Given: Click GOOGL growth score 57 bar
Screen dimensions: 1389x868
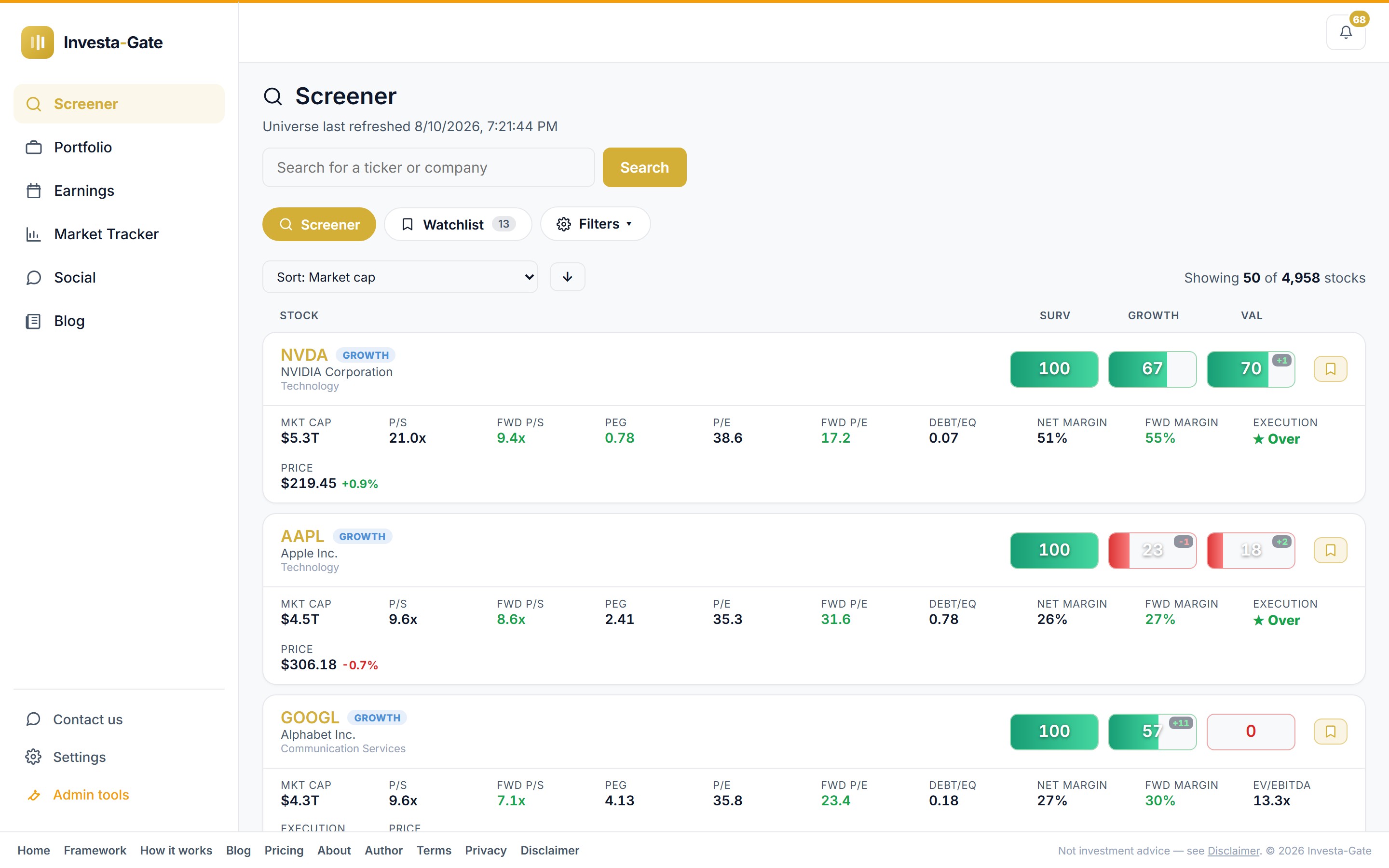Looking at the screenshot, I should 1152,732.
